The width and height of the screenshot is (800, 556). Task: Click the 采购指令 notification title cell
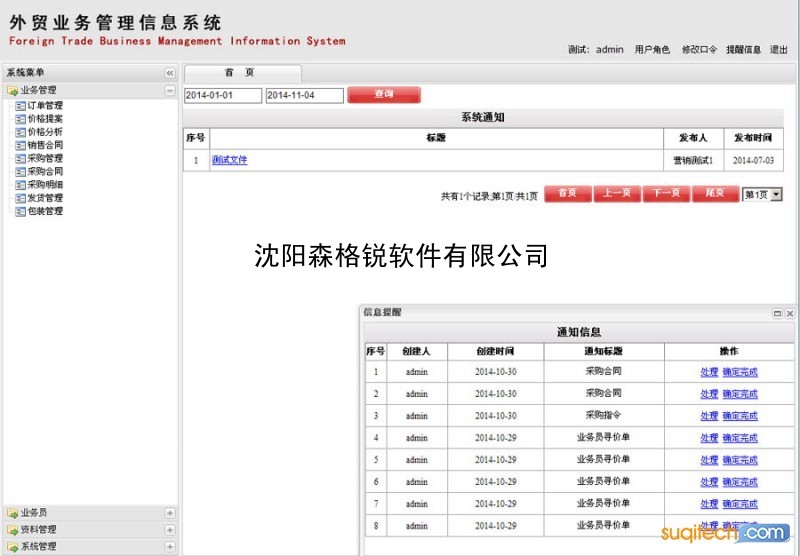(x=604, y=415)
